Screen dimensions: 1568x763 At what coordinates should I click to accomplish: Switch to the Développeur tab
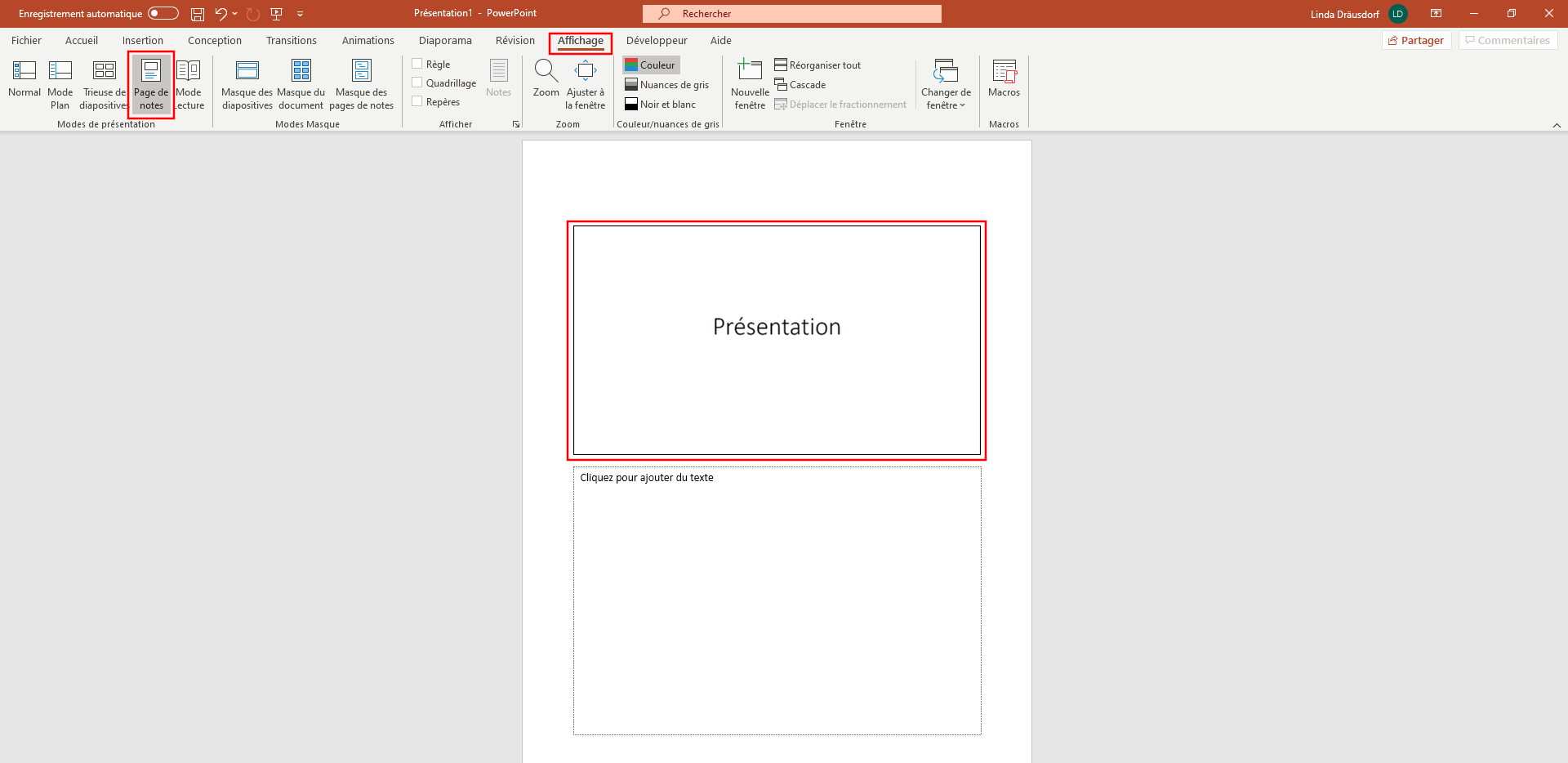coord(657,40)
